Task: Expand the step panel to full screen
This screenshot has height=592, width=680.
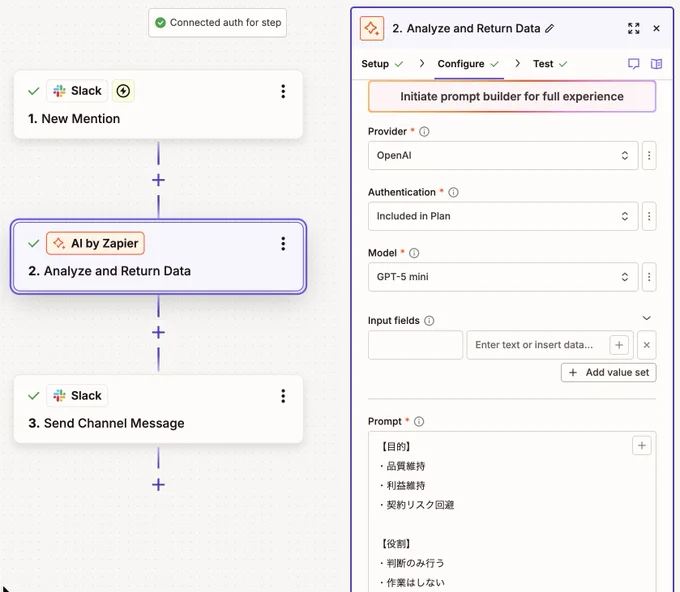Action: click(x=634, y=29)
